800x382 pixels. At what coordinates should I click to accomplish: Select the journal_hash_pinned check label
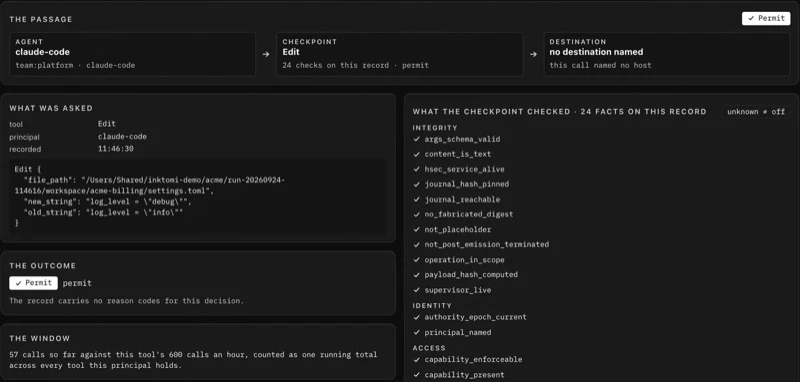click(x=466, y=184)
